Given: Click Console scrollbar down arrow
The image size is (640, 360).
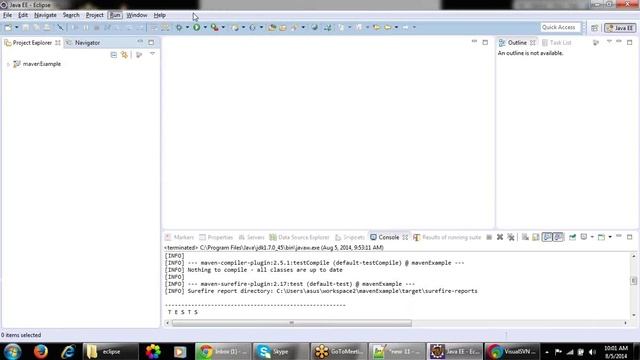Looking at the screenshot, I should tap(633, 315).
